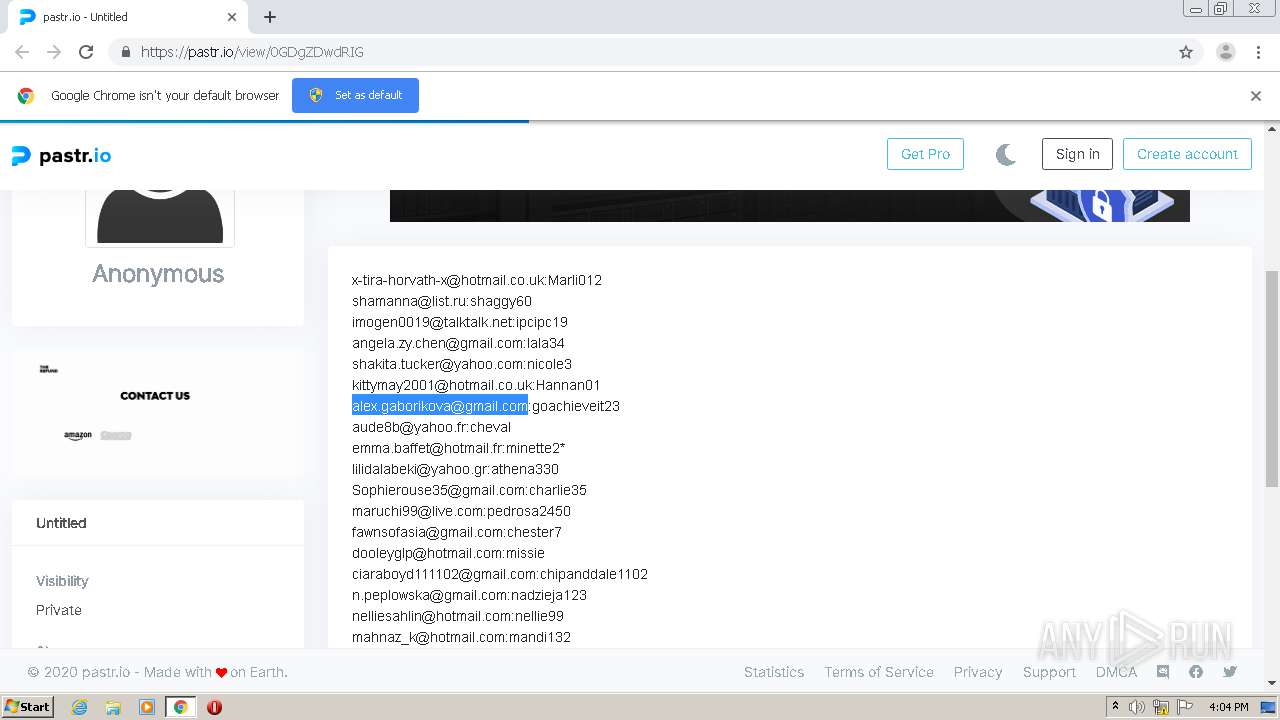
Task: Click the 4:04 PM taskbar clock
Action: click(1228, 707)
